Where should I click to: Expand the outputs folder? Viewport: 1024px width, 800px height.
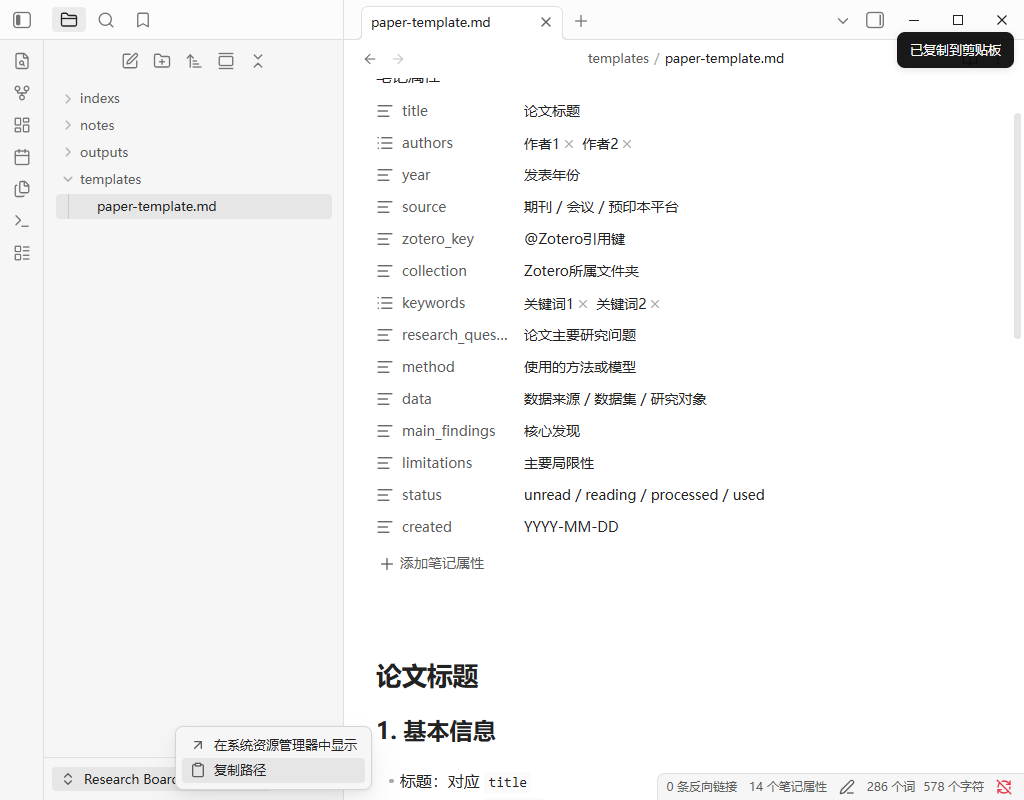coord(68,152)
